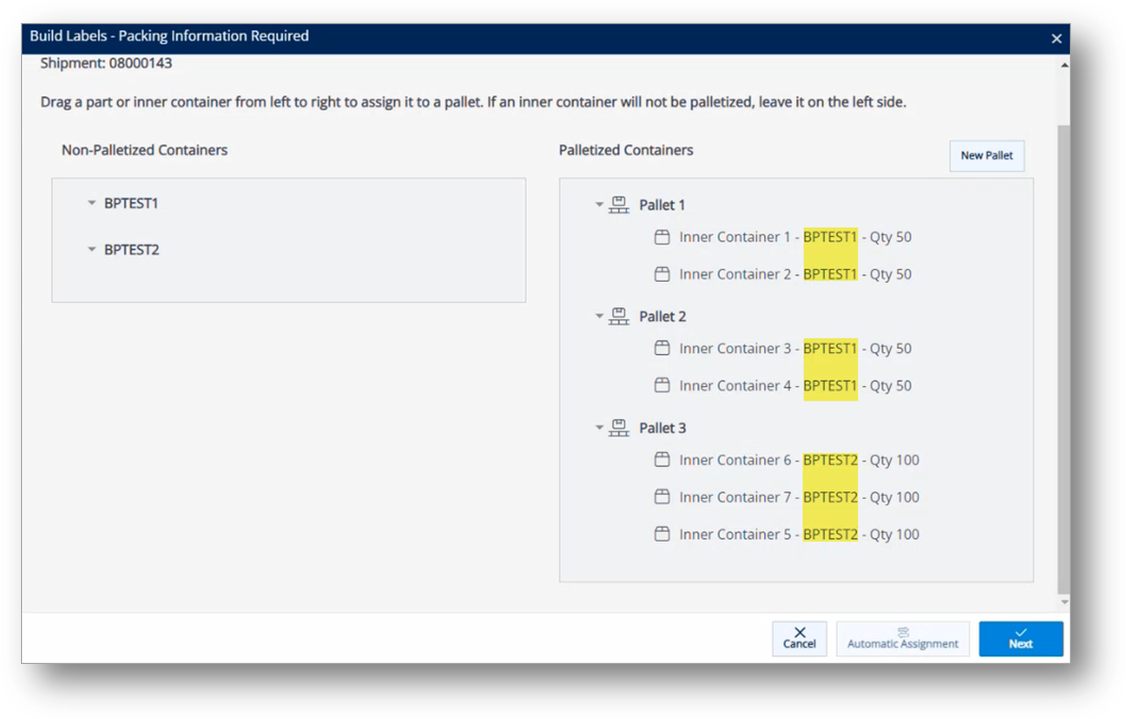
Task: Cancel the label building dialog
Action: coord(799,639)
